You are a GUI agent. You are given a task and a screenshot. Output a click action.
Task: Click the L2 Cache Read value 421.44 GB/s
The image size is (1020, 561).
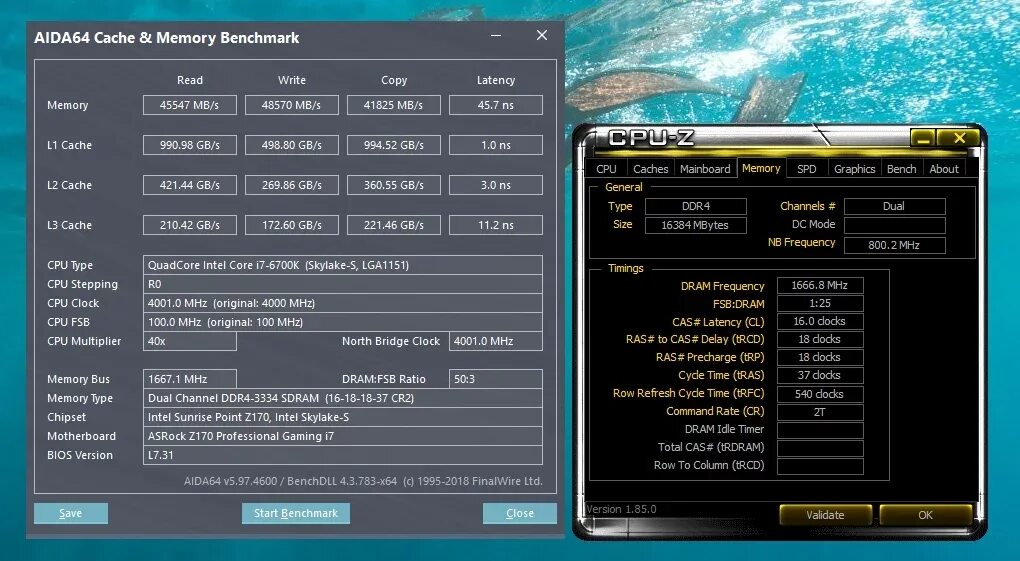190,185
